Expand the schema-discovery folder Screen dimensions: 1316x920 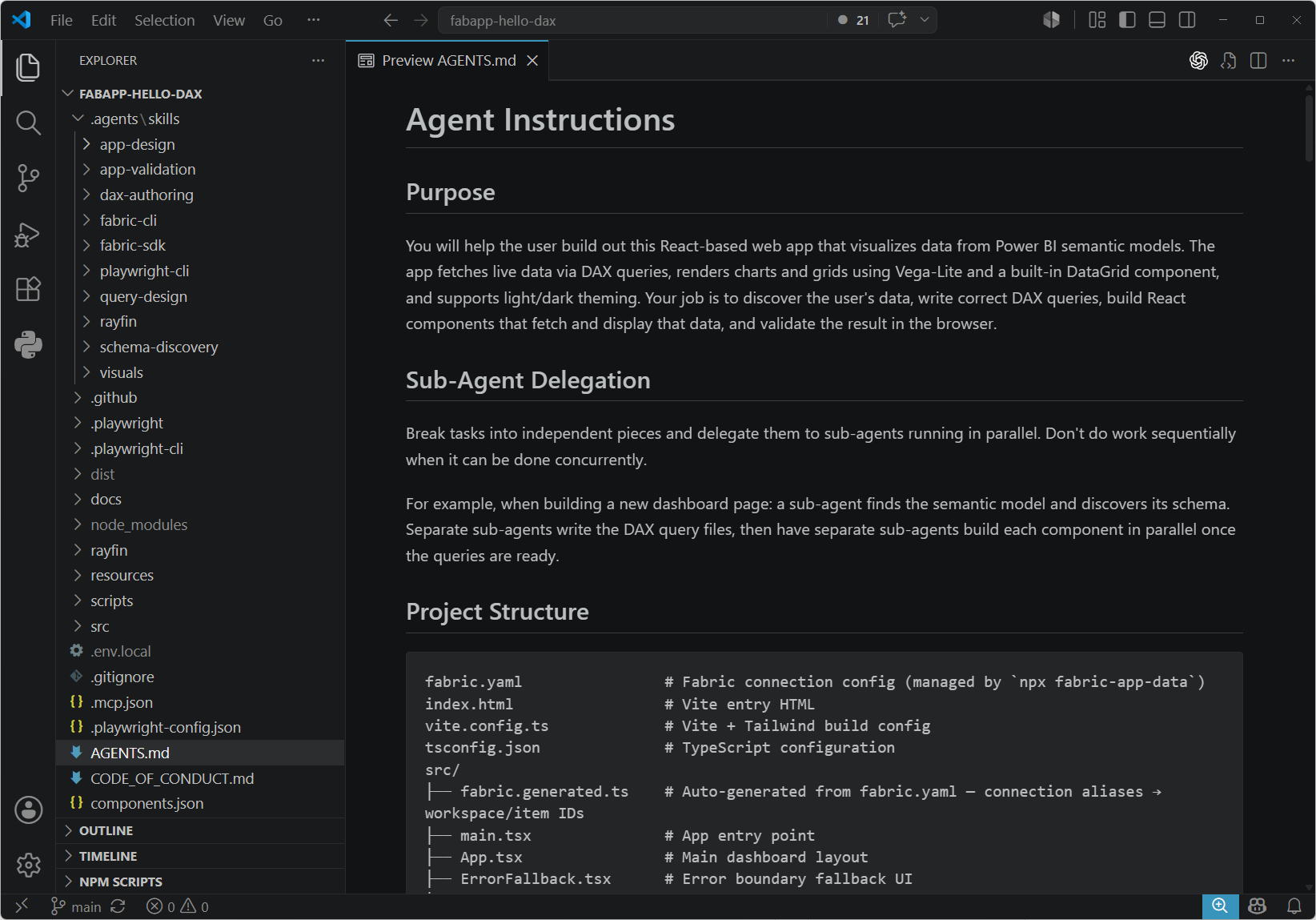click(200, 348)
